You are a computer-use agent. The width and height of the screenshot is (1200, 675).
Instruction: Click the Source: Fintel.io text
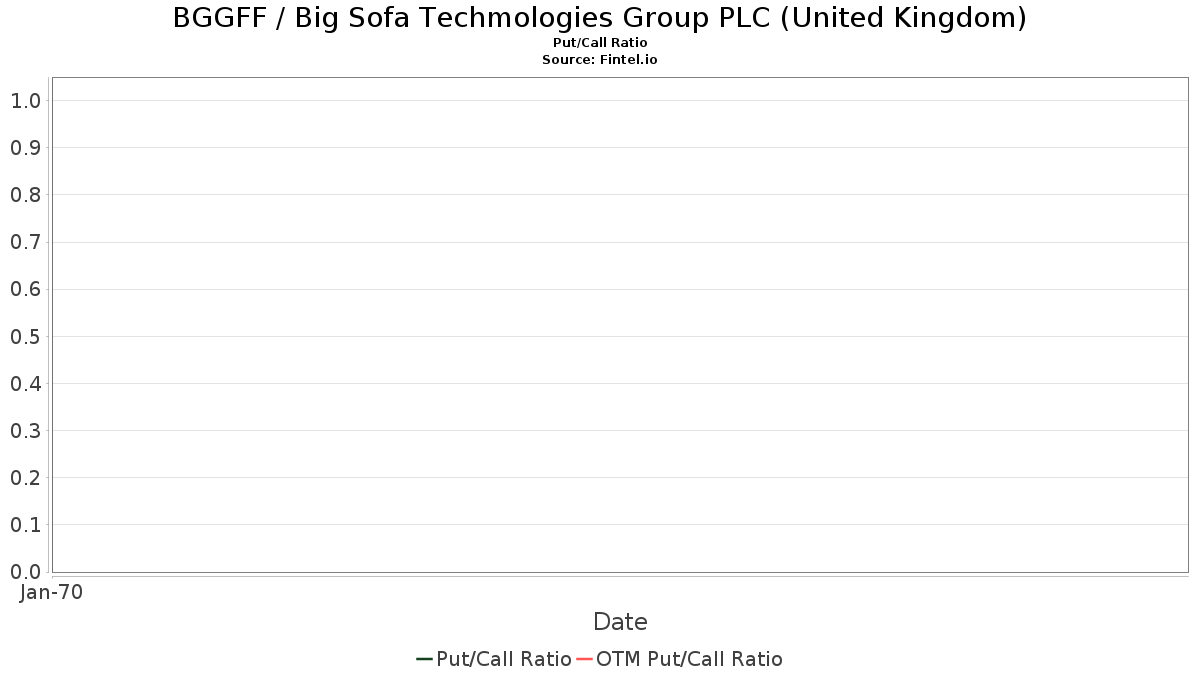pos(600,60)
